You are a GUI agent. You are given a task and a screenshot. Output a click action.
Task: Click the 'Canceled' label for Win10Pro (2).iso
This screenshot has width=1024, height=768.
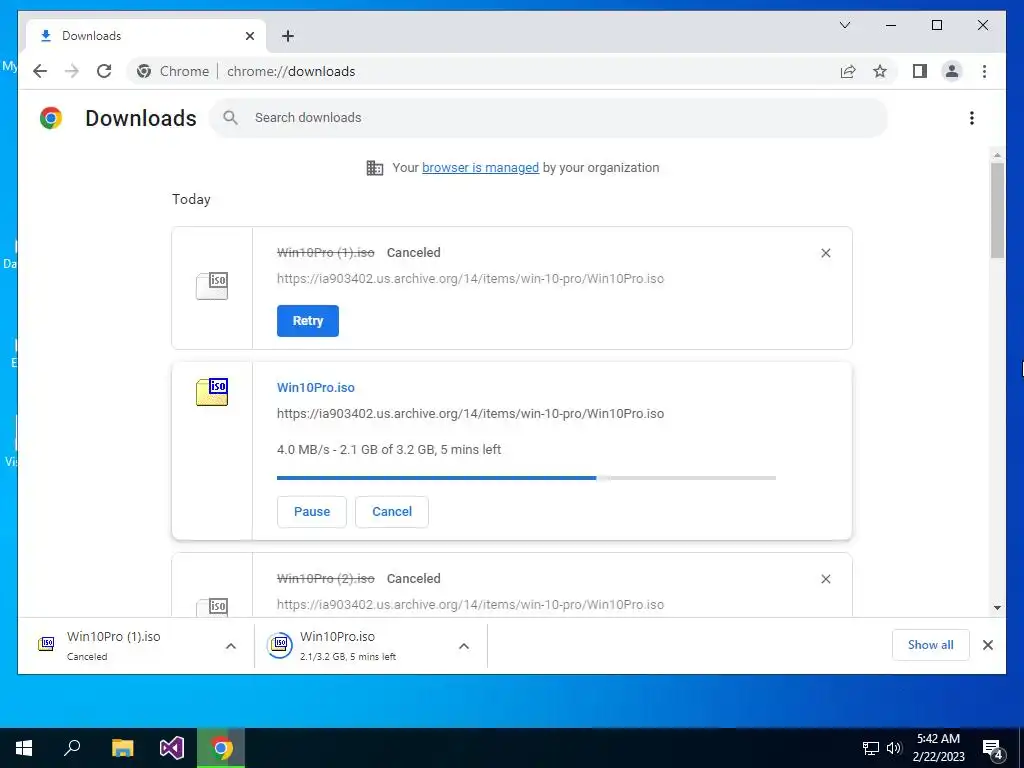413,579
